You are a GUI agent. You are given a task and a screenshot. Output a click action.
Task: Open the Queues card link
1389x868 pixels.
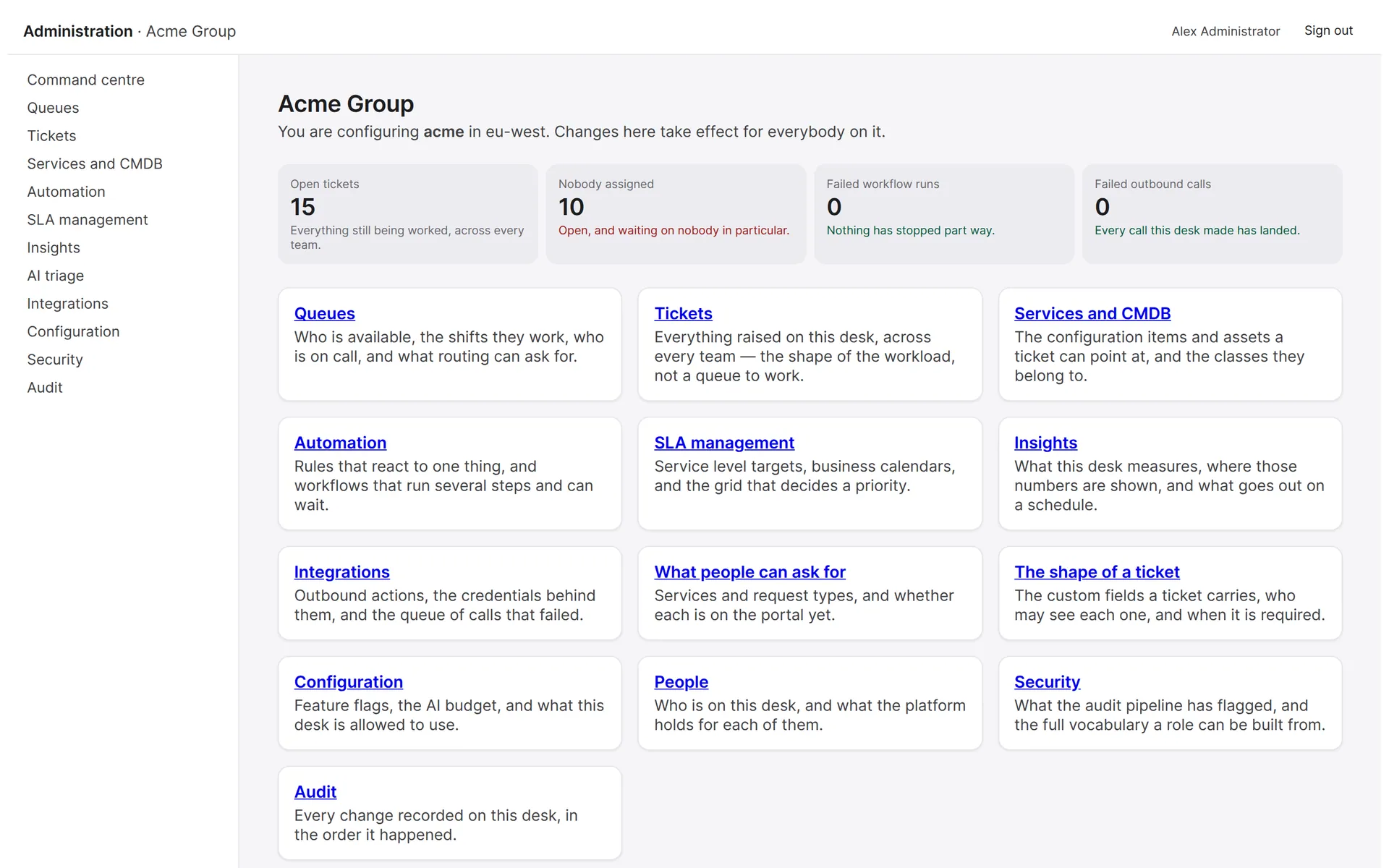coord(324,313)
